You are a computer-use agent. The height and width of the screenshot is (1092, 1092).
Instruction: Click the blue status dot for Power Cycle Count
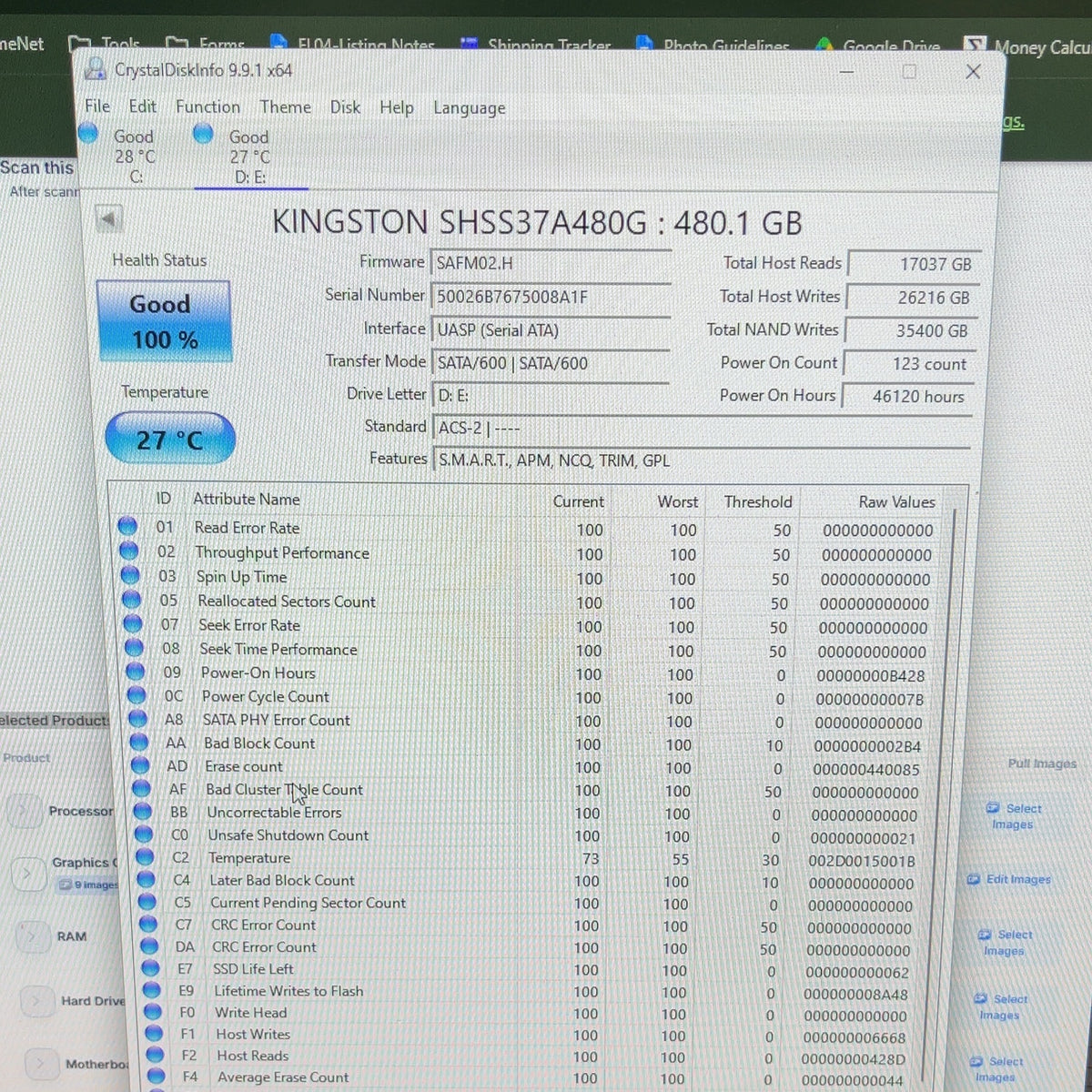click(x=136, y=695)
